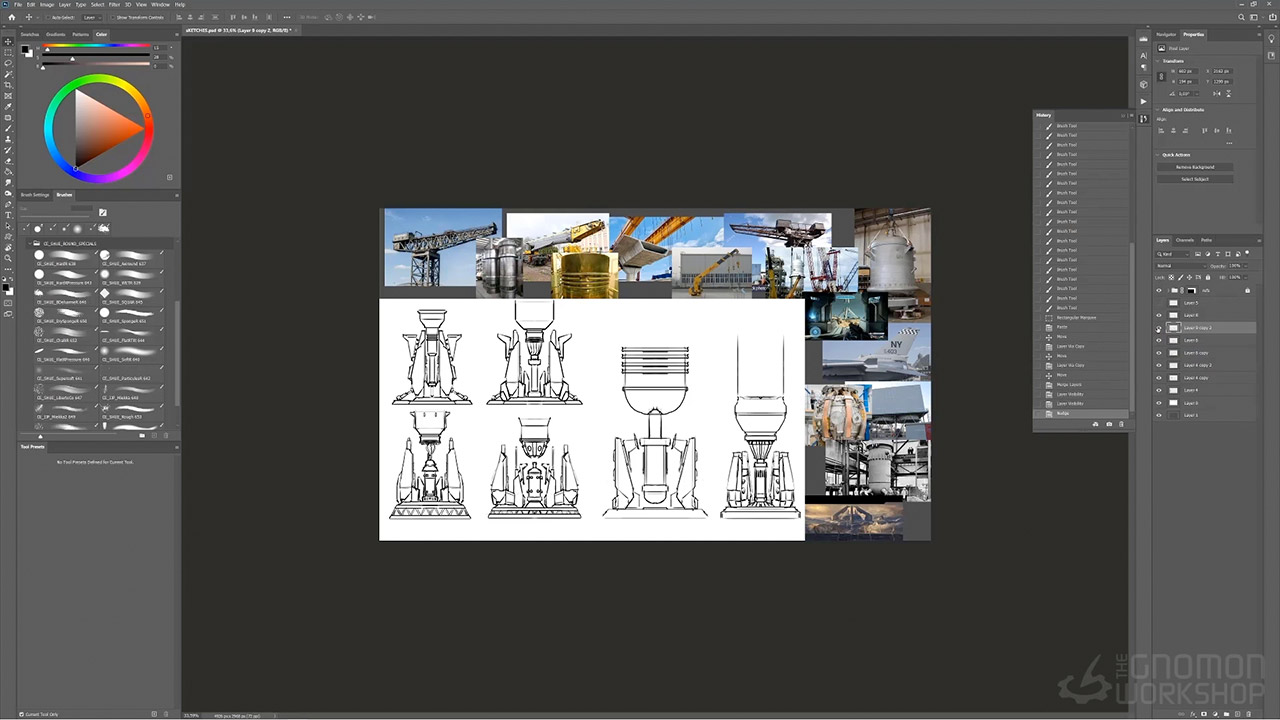Expand the refs layer group arrow
1280x720 pixels.
1168,290
